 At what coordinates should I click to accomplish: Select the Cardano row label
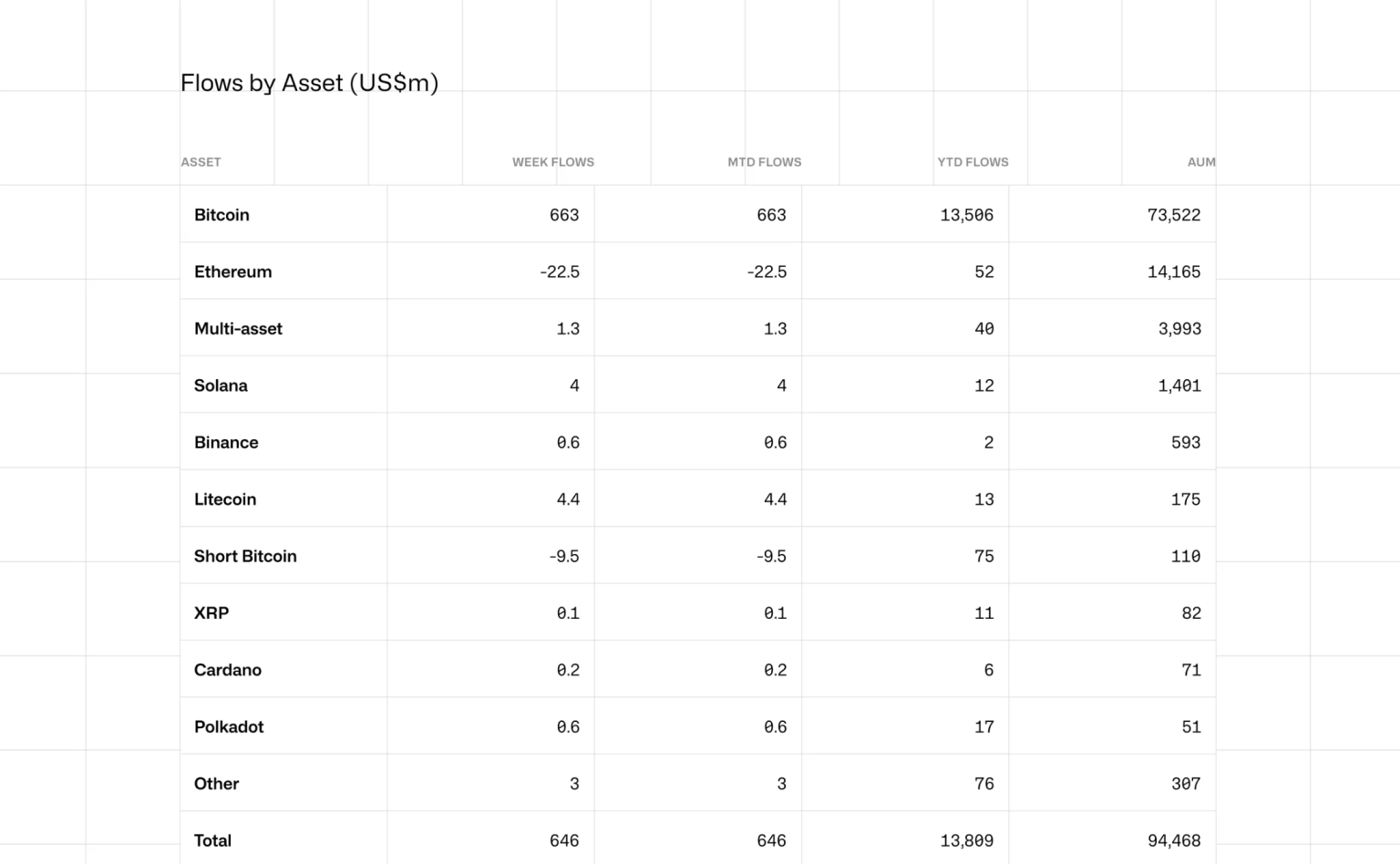pyautogui.click(x=228, y=670)
